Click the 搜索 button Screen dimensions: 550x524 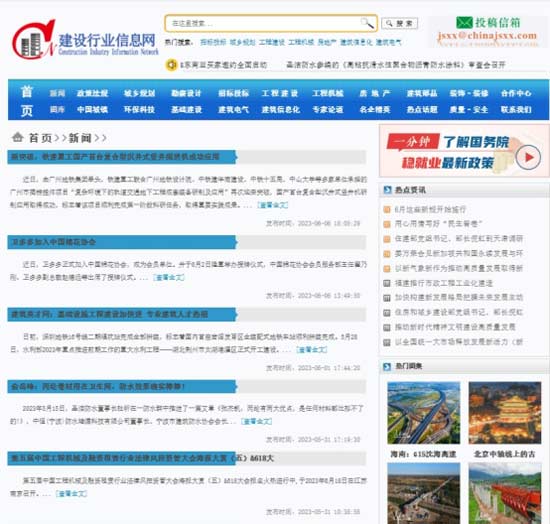coord(400,23)
